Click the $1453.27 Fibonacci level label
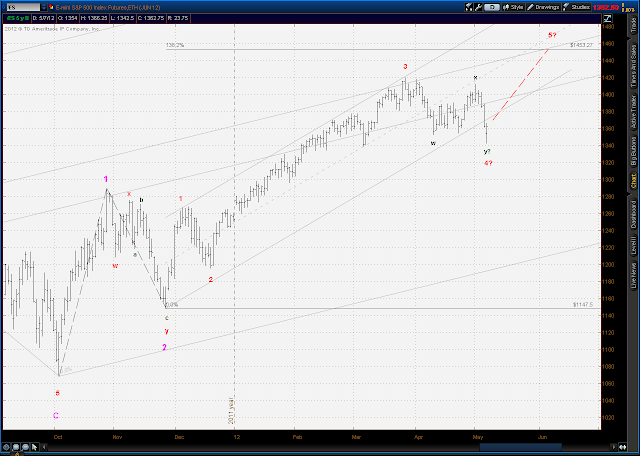The height and width of the screenshot is (456, 640). pos(581,46)
